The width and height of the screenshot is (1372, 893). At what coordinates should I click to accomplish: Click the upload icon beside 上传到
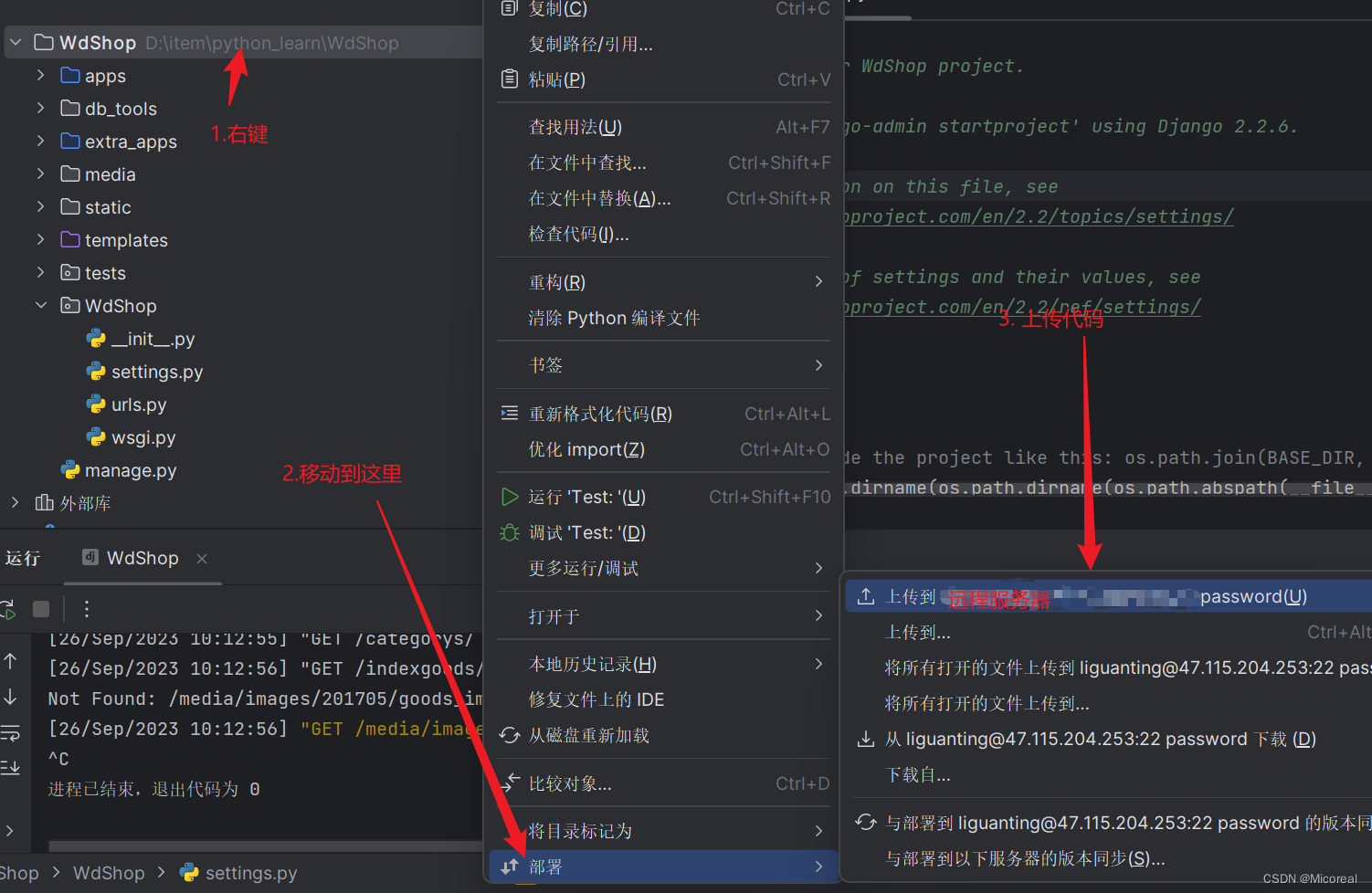click(x=866, y=596)
